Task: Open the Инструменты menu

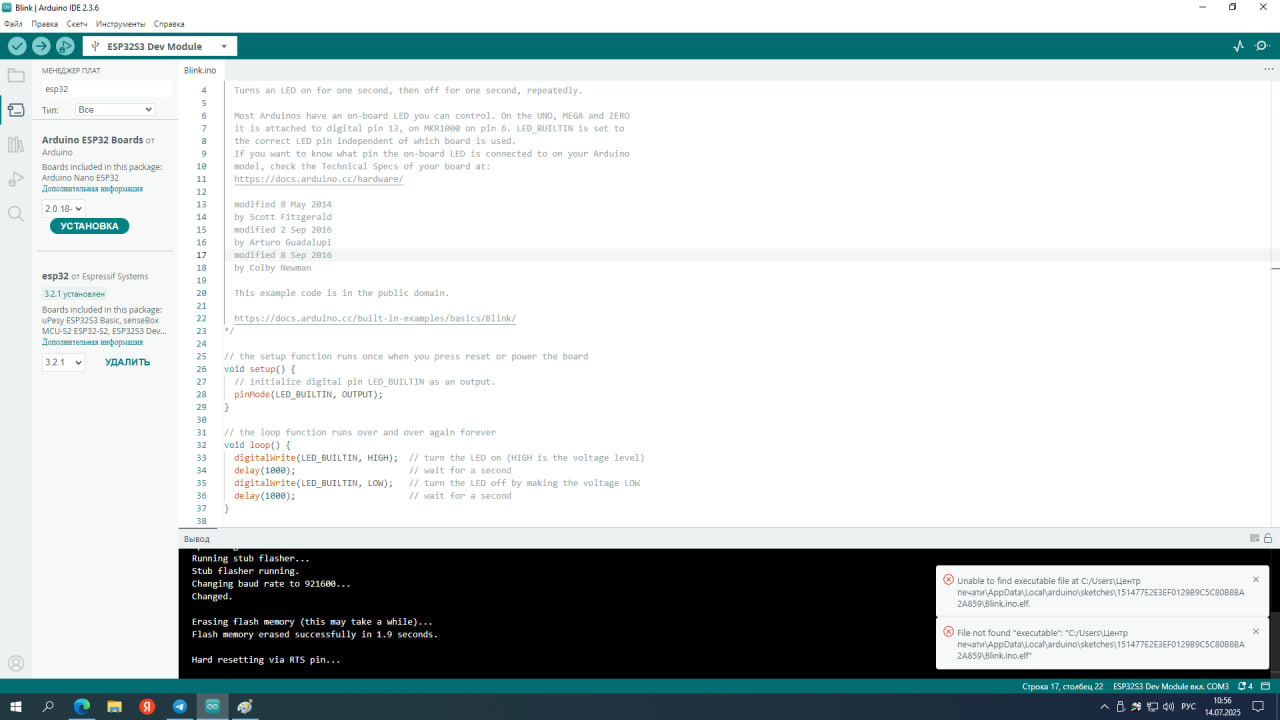Action: pyautogui.click(x=120, y=23)
